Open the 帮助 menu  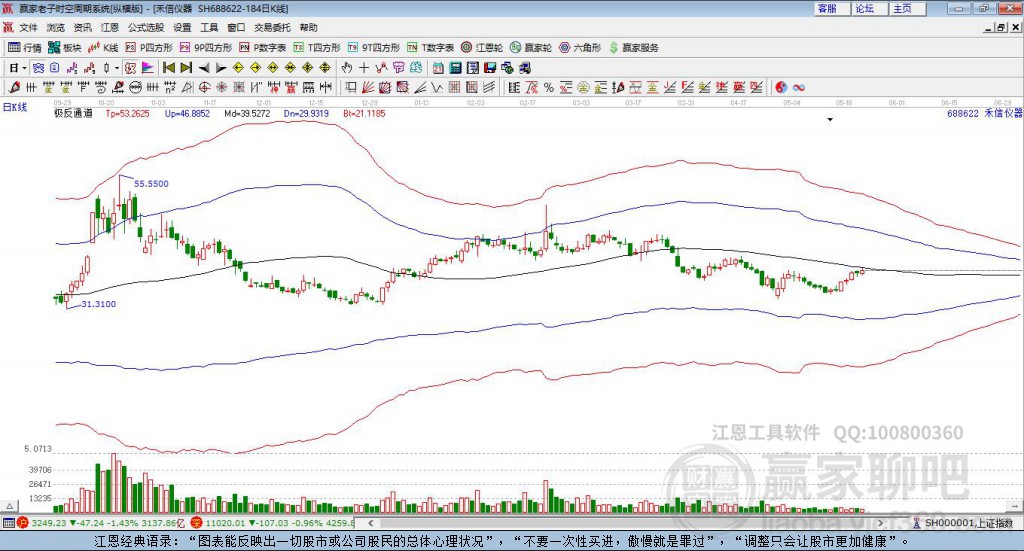point(308,27)
